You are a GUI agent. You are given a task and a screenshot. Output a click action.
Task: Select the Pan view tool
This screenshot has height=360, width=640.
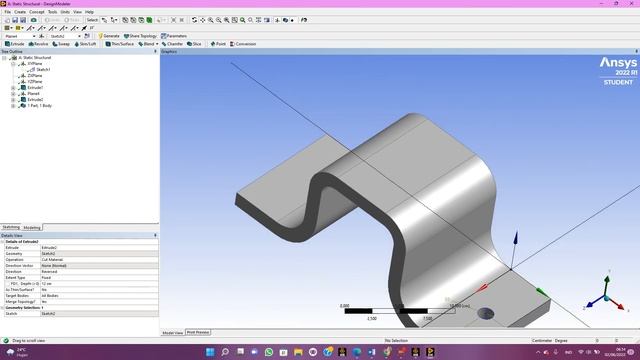(202, 20)
